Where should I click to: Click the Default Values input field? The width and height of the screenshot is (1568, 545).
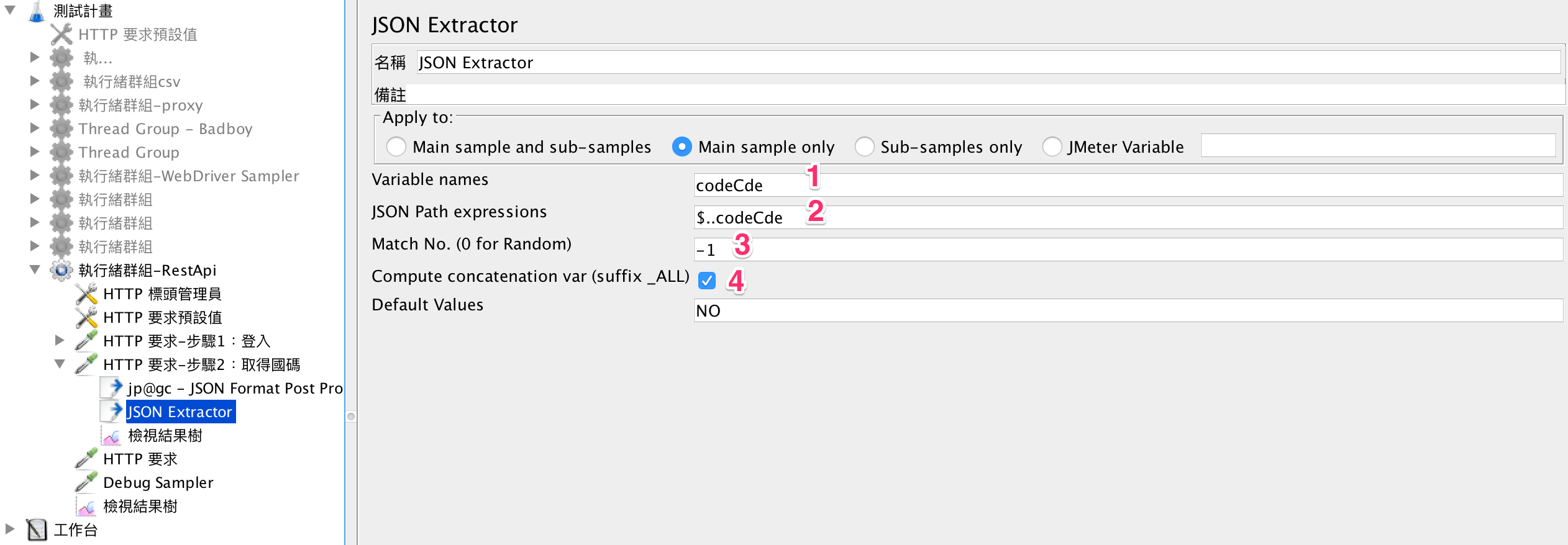[x=1128, y=310]
